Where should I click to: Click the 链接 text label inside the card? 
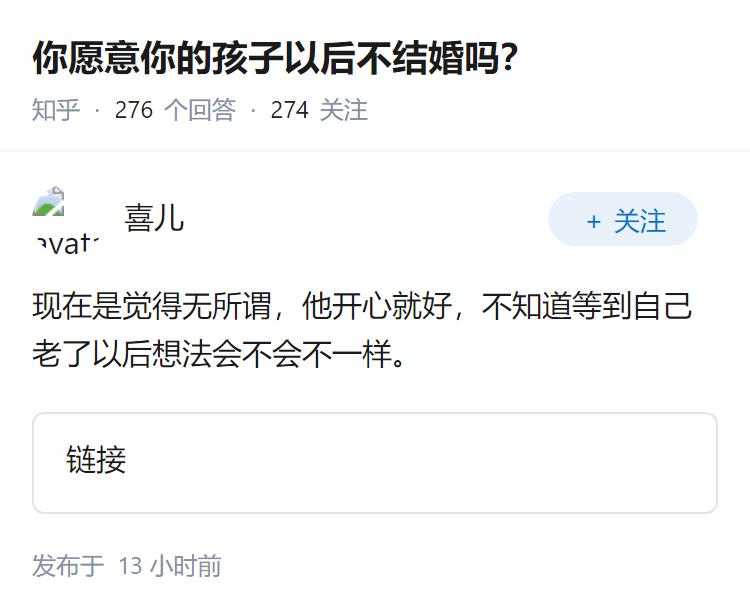click(96, 461)
